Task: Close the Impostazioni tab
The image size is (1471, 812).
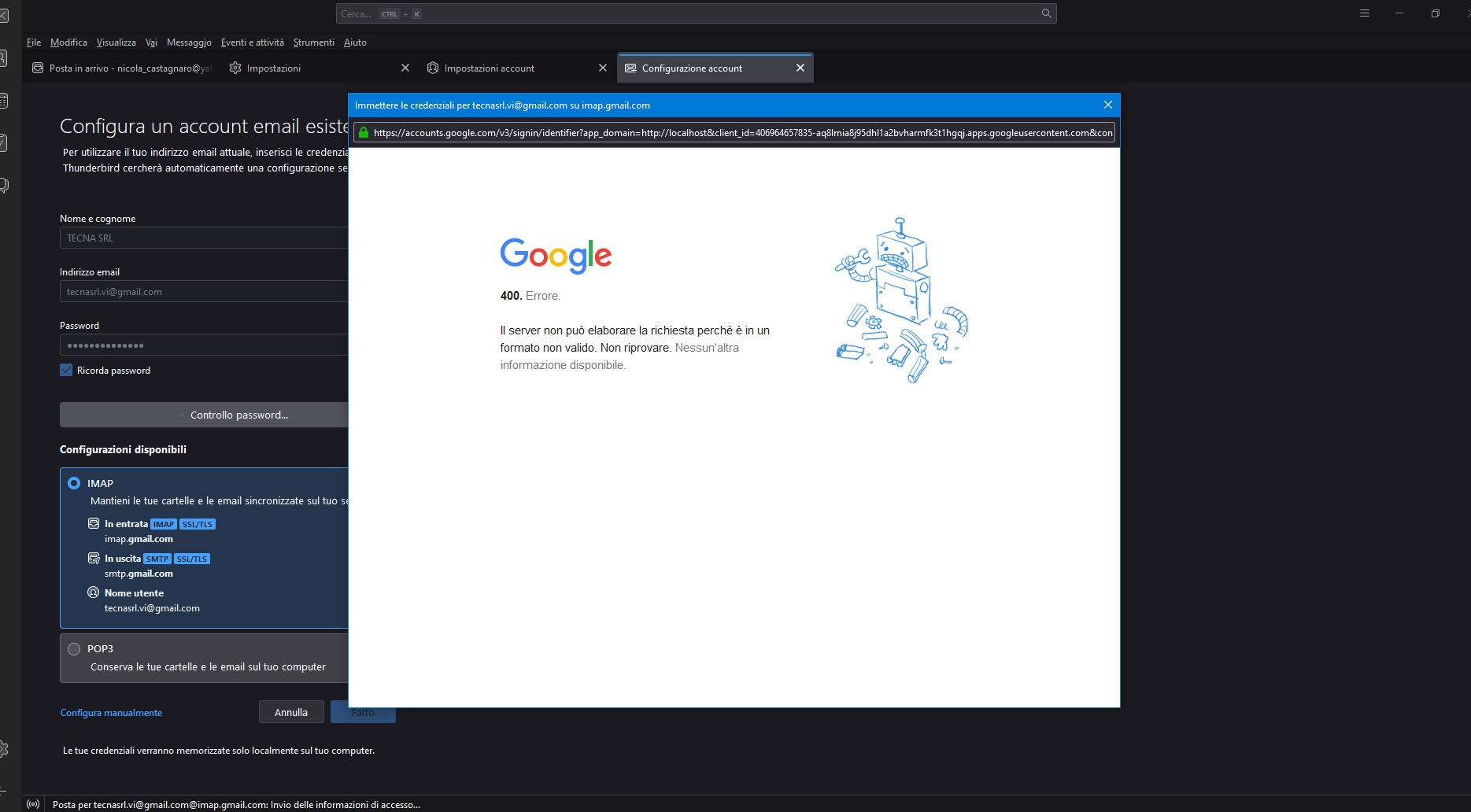Action: pos(405,68)
